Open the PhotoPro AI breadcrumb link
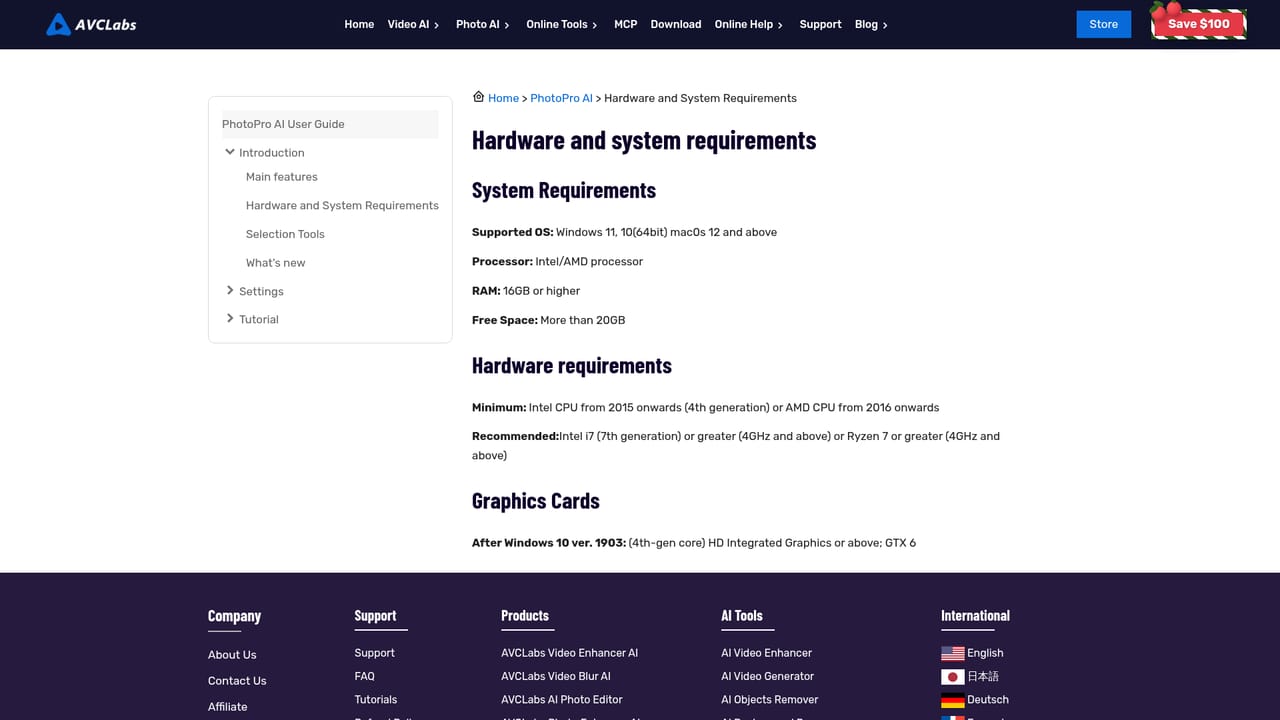 (561, 98)
